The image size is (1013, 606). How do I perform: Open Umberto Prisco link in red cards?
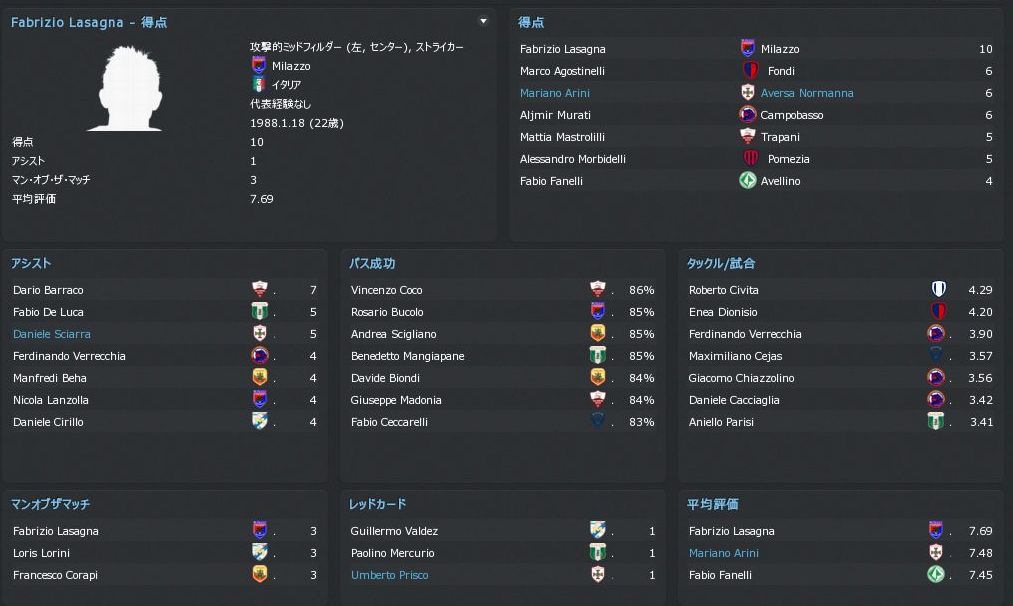[x=389, y=575]
